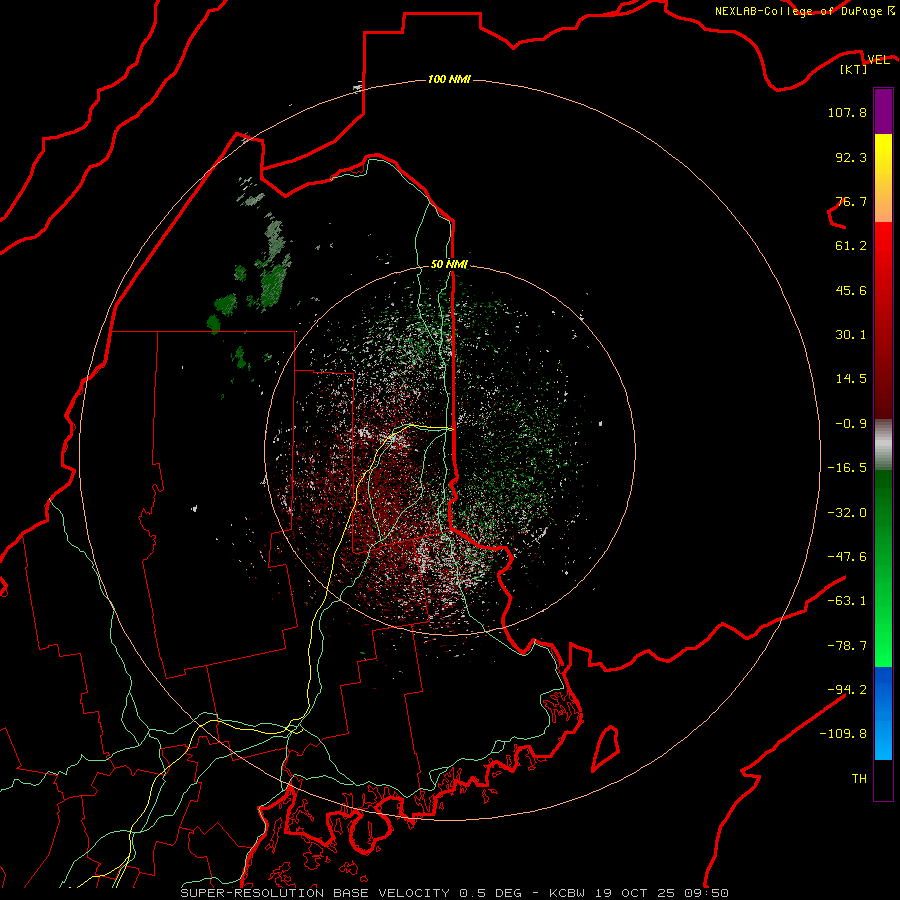
Task: Select the -16.5 scale value
Action: (x=847, y=468)
